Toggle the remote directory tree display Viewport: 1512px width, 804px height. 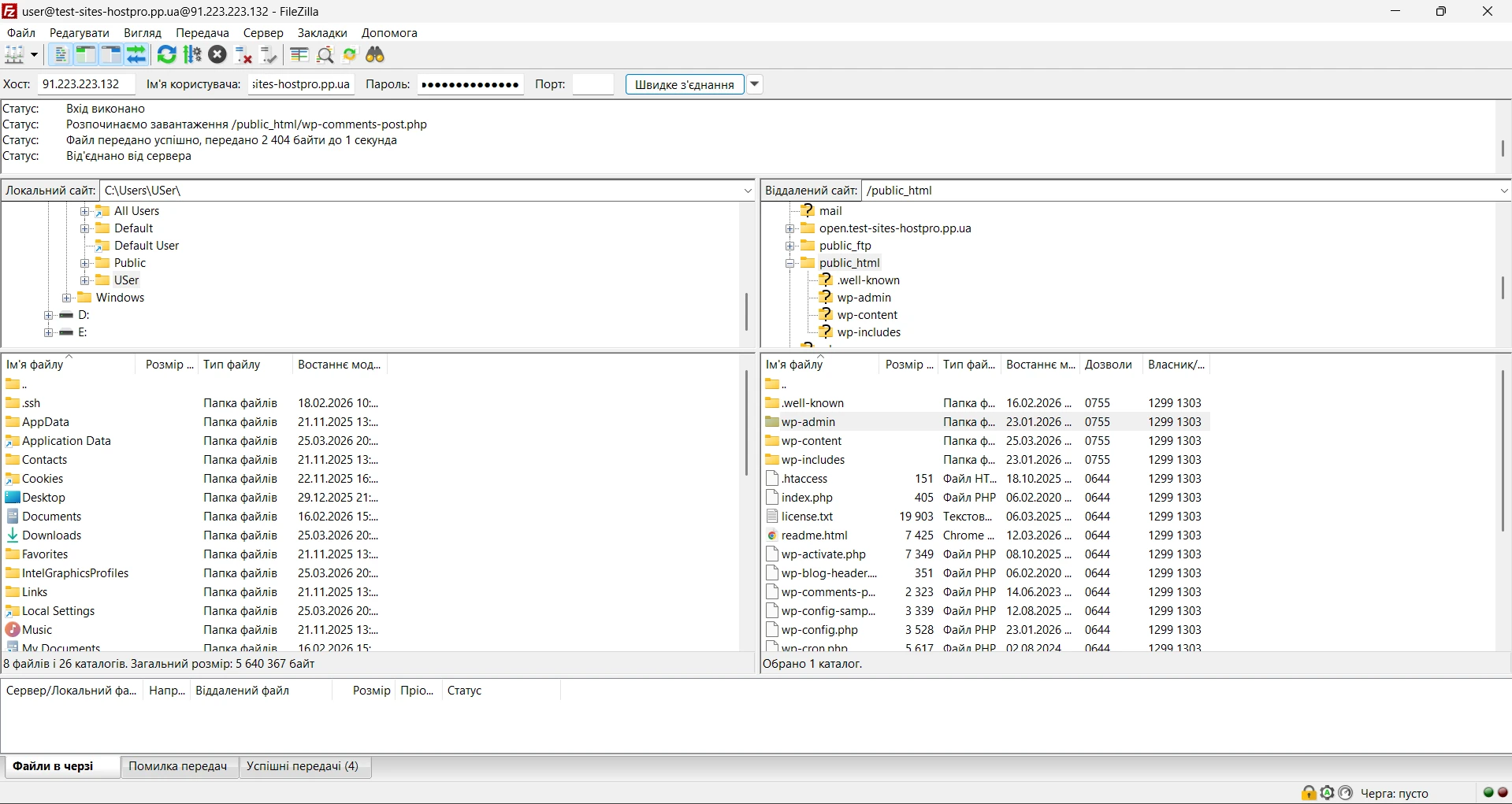pos(111,54)
